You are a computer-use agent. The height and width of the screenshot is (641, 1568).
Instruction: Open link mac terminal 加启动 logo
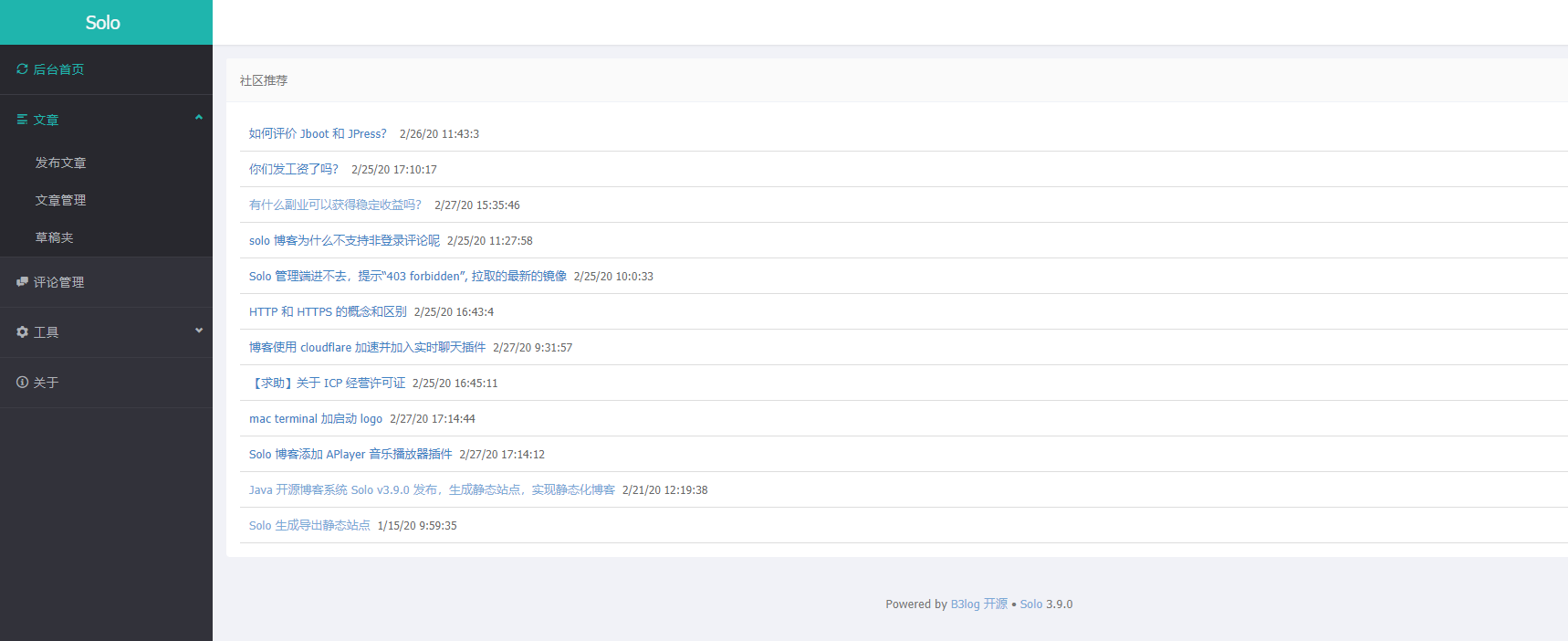pyautogui.click(x=316, y=418)
